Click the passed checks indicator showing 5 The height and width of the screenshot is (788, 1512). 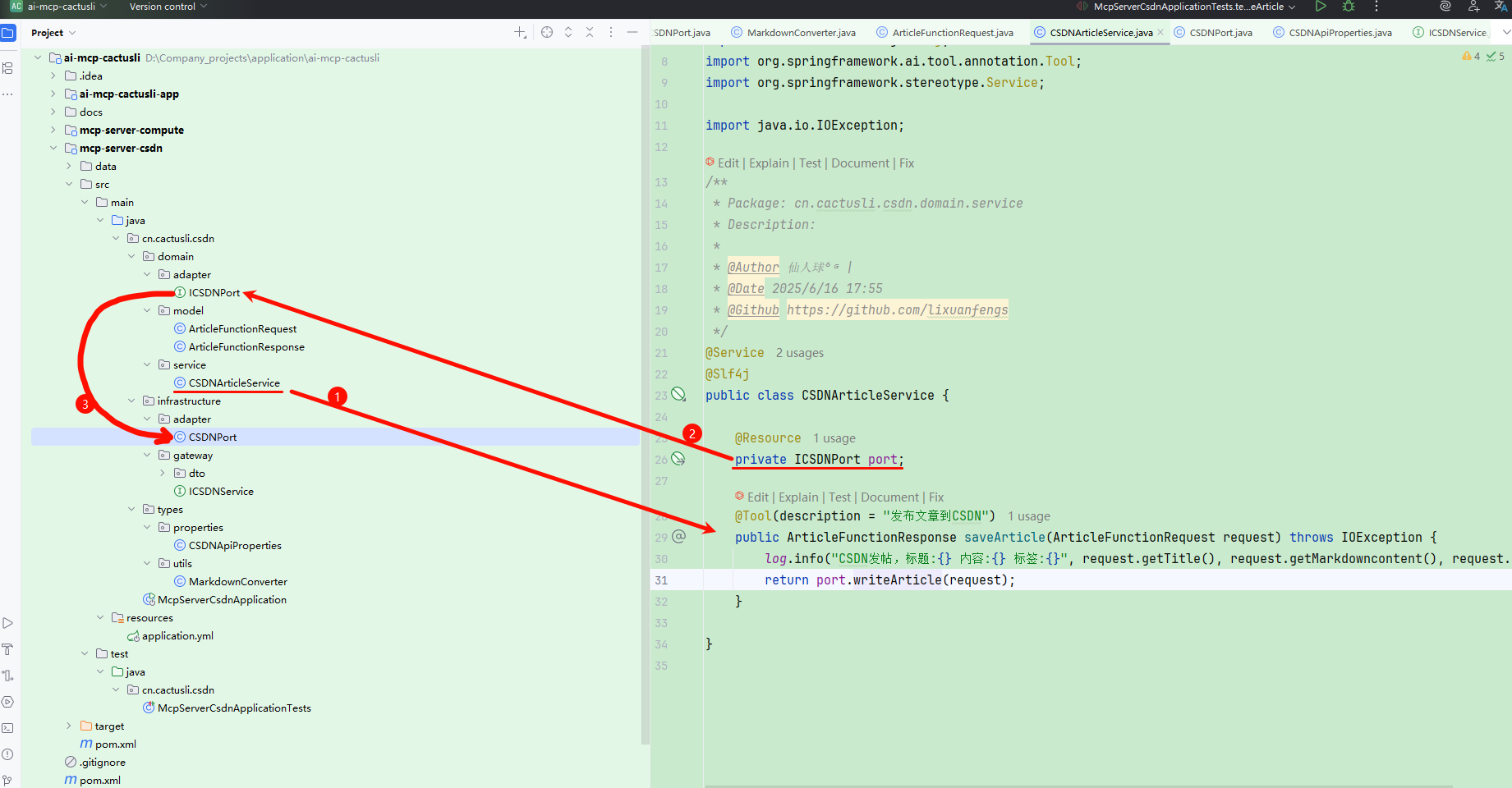(1496, 56)
